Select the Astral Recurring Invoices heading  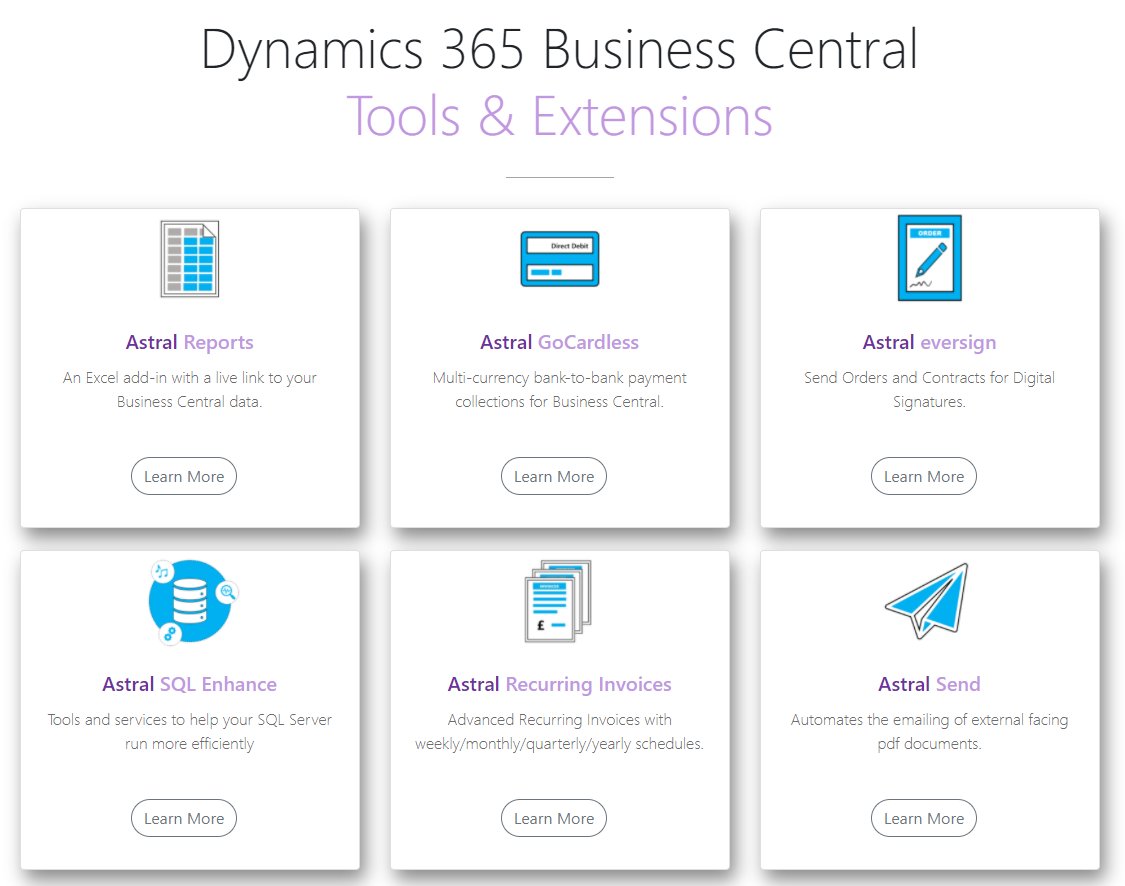point(560,684)
